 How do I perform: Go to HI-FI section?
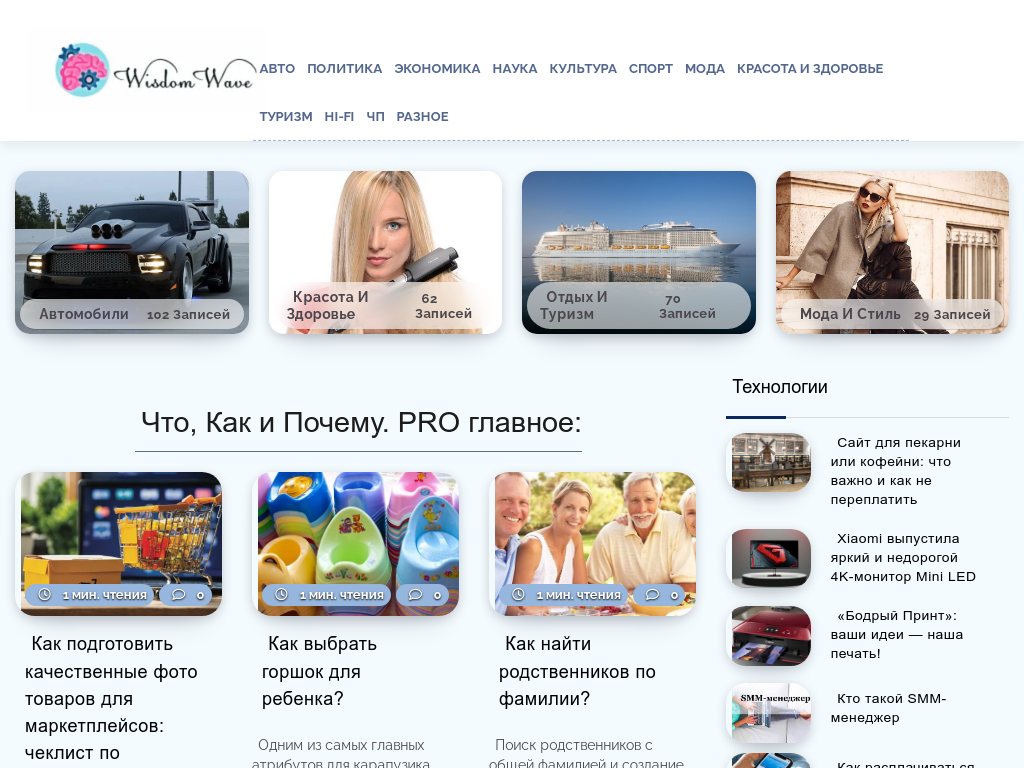coord(339,117)
